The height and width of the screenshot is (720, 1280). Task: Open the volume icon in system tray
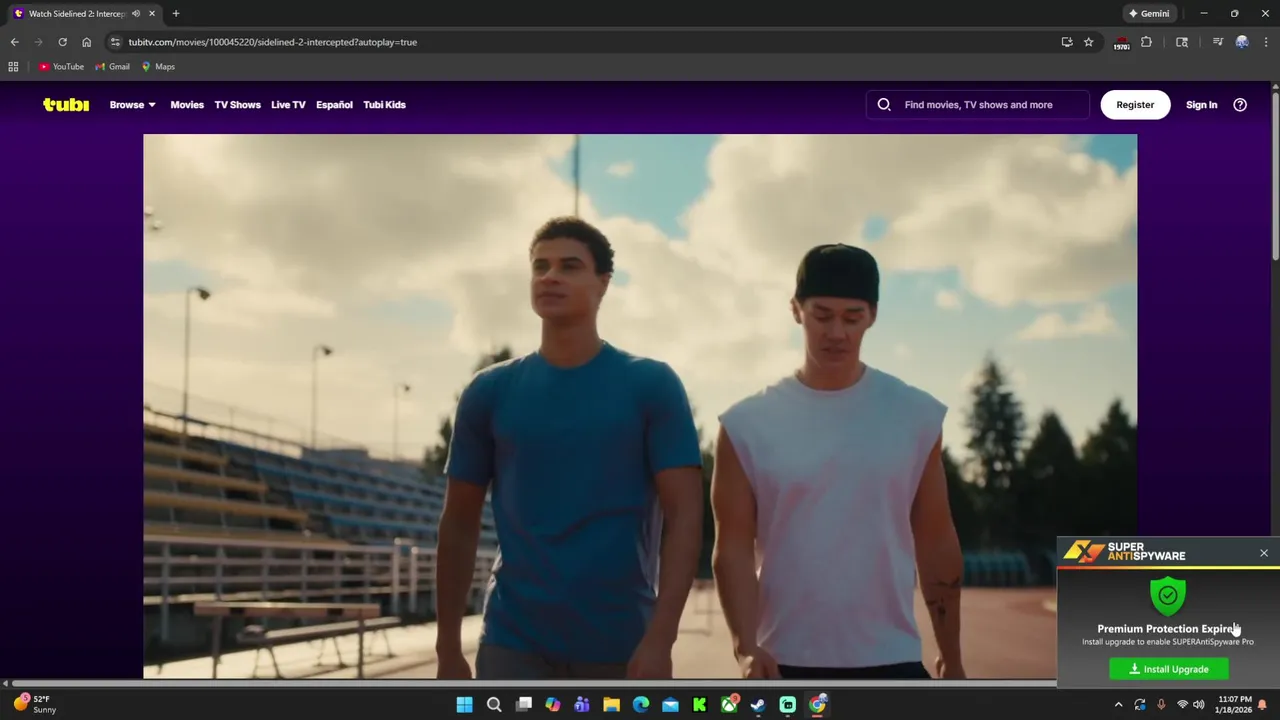1198,704
